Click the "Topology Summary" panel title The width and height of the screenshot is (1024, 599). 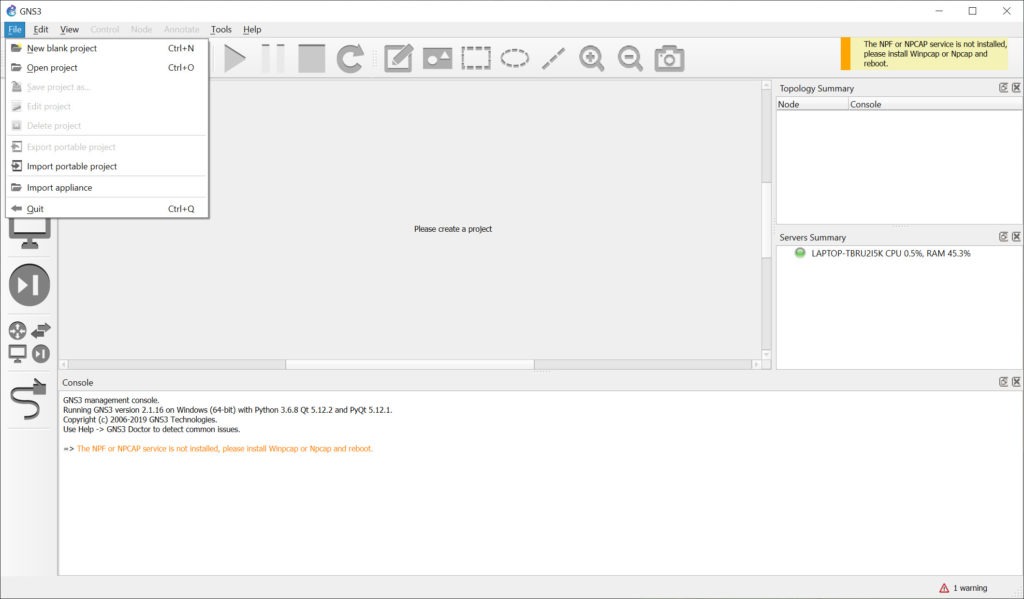pyautogui.click(x=816, y=88)
